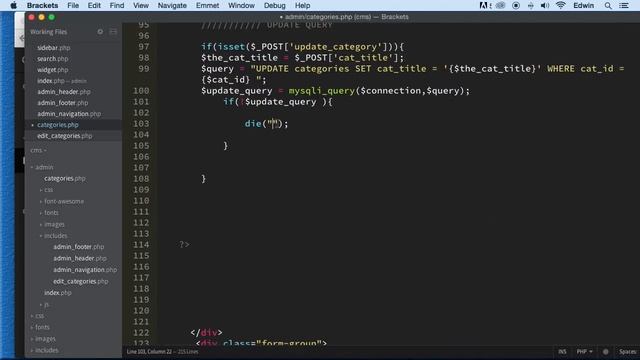Open the Edit menu
The height and width of the screenshot is (360, 640).
[x=94, y=5]
